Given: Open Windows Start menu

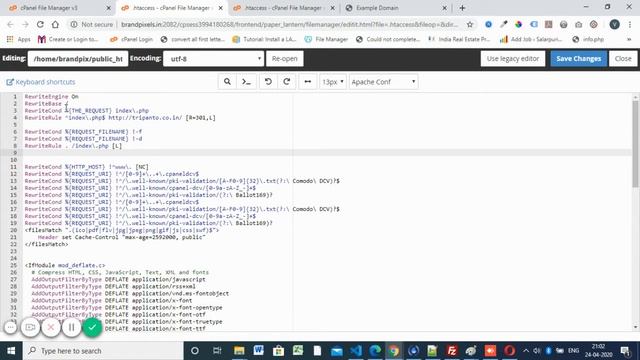Looking at the screenshot, I should click(x=11, y=351).
